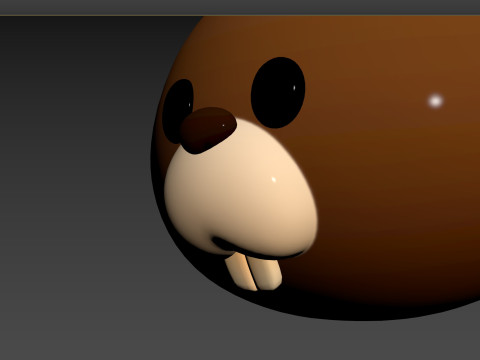Select the larger black eye on the head

(278, 92)
